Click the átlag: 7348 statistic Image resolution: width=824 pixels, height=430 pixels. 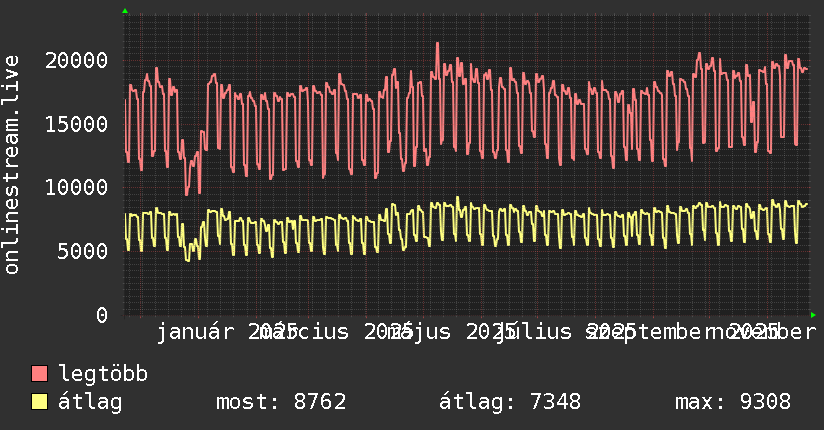[x=510, y=402]
